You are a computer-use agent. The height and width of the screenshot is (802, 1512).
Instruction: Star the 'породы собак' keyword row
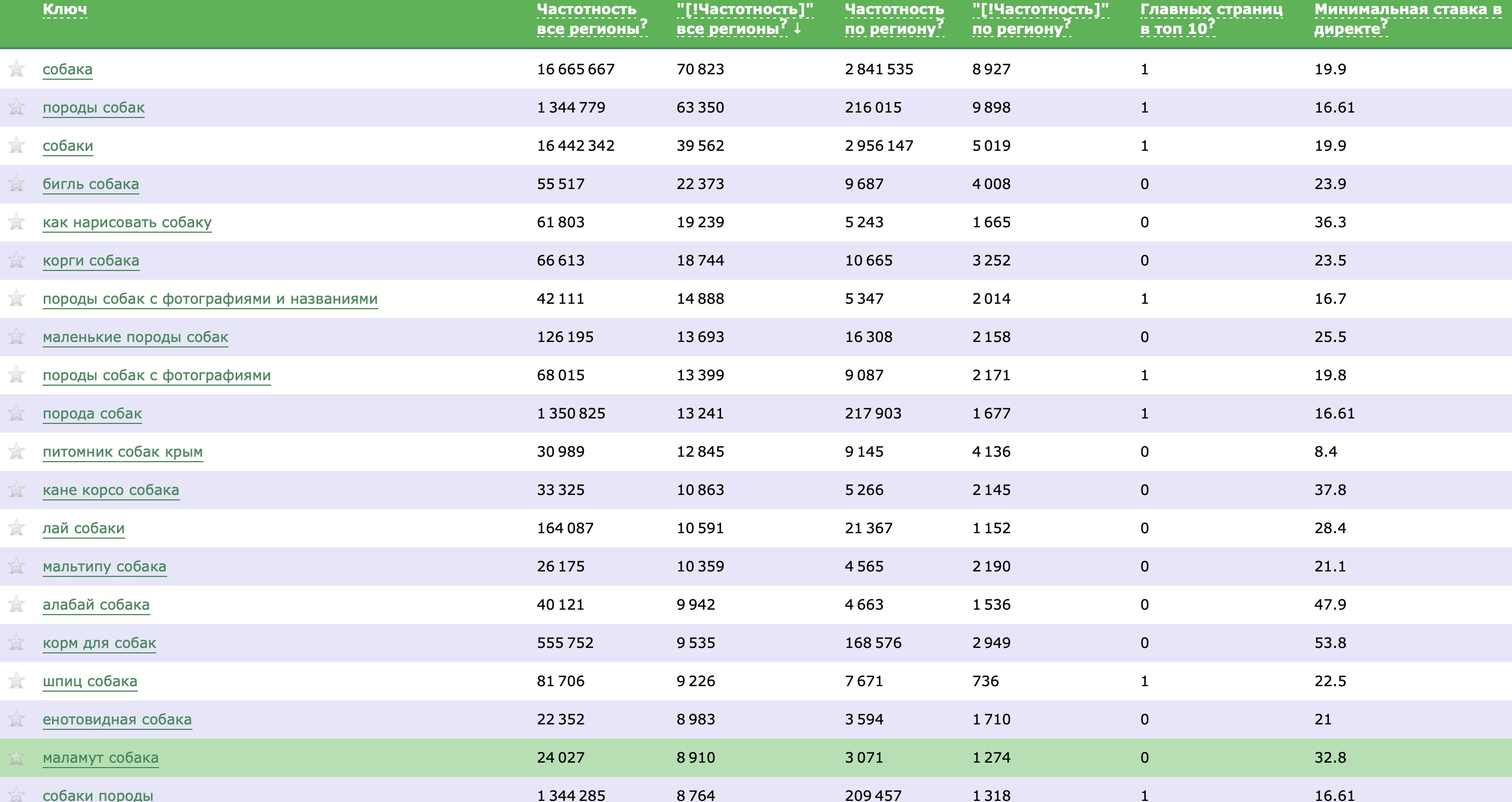pos(16,107)
